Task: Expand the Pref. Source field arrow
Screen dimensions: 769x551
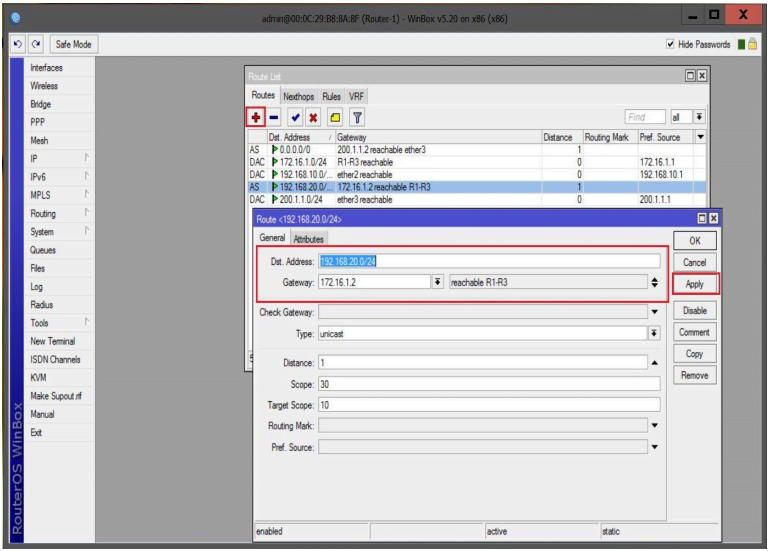Action: [654, 447]
